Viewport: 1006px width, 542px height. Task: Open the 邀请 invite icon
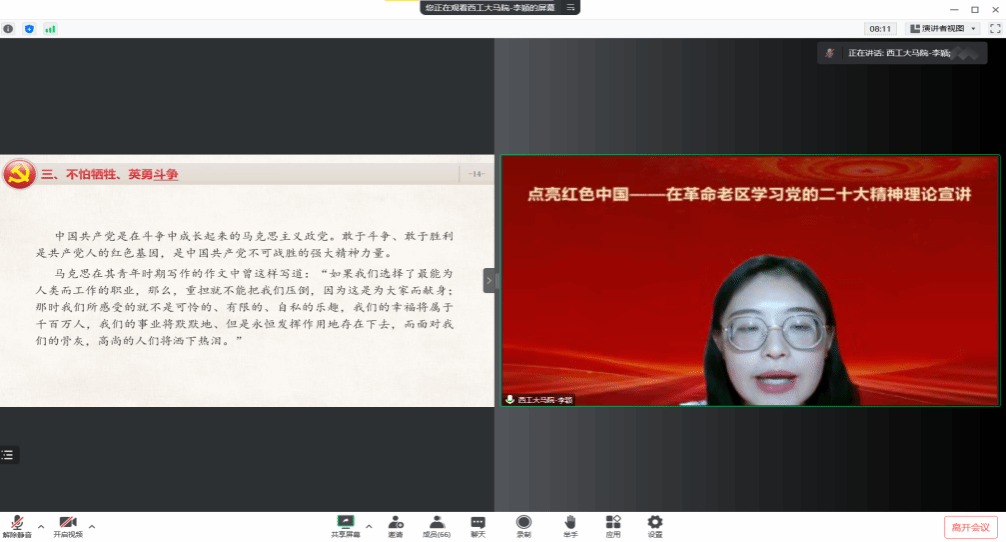[x=396, y=525]
